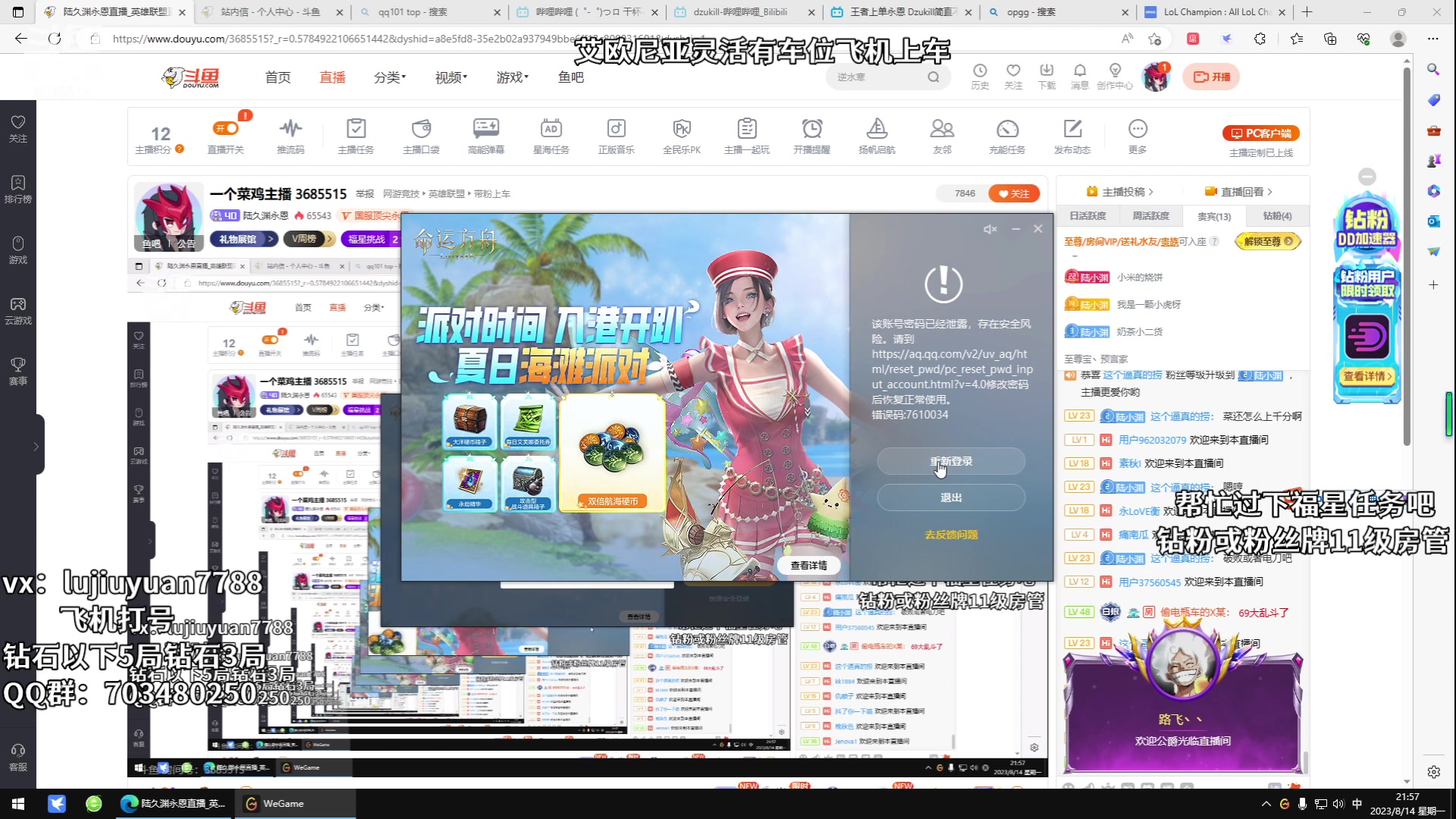Open Windows Start menu
Viewport: 1456px width, 819px height.
[18, 804]
